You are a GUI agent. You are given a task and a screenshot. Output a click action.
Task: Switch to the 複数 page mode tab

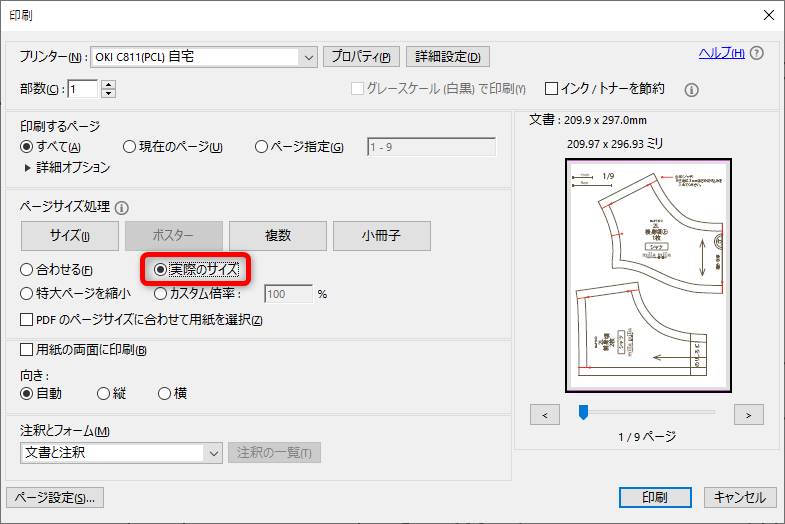click(277, 236)
